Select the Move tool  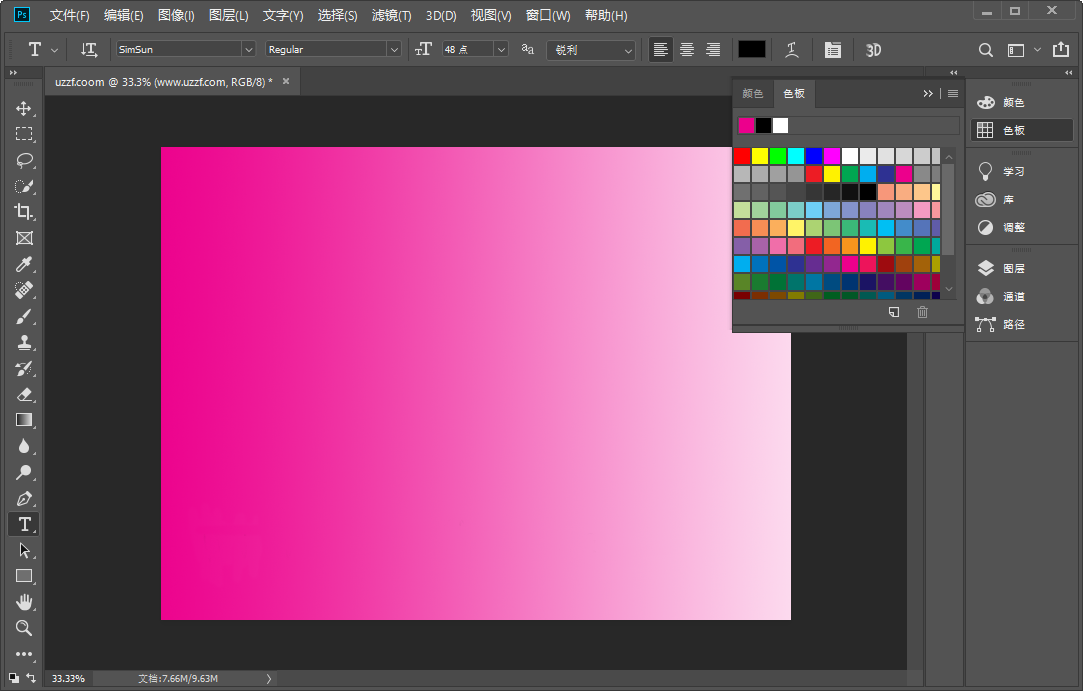(24, 108)
